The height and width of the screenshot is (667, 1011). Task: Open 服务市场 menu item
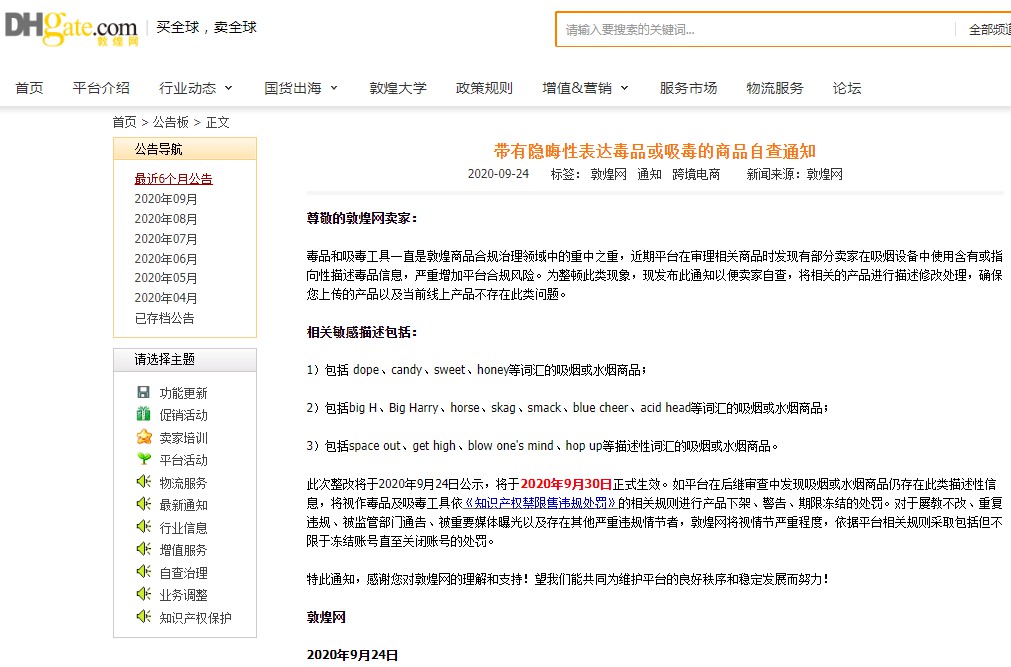coord(688,88)
